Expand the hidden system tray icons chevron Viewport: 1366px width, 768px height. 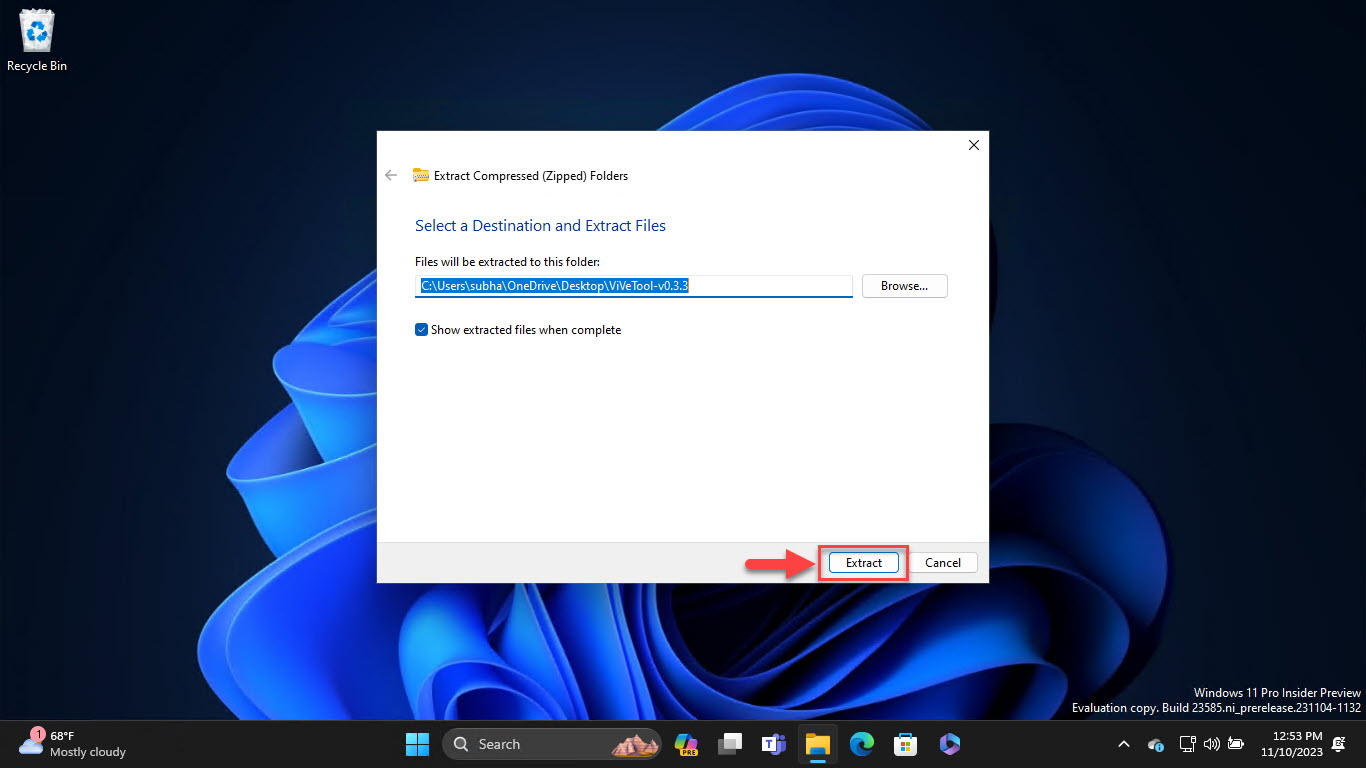(1123, 744)
